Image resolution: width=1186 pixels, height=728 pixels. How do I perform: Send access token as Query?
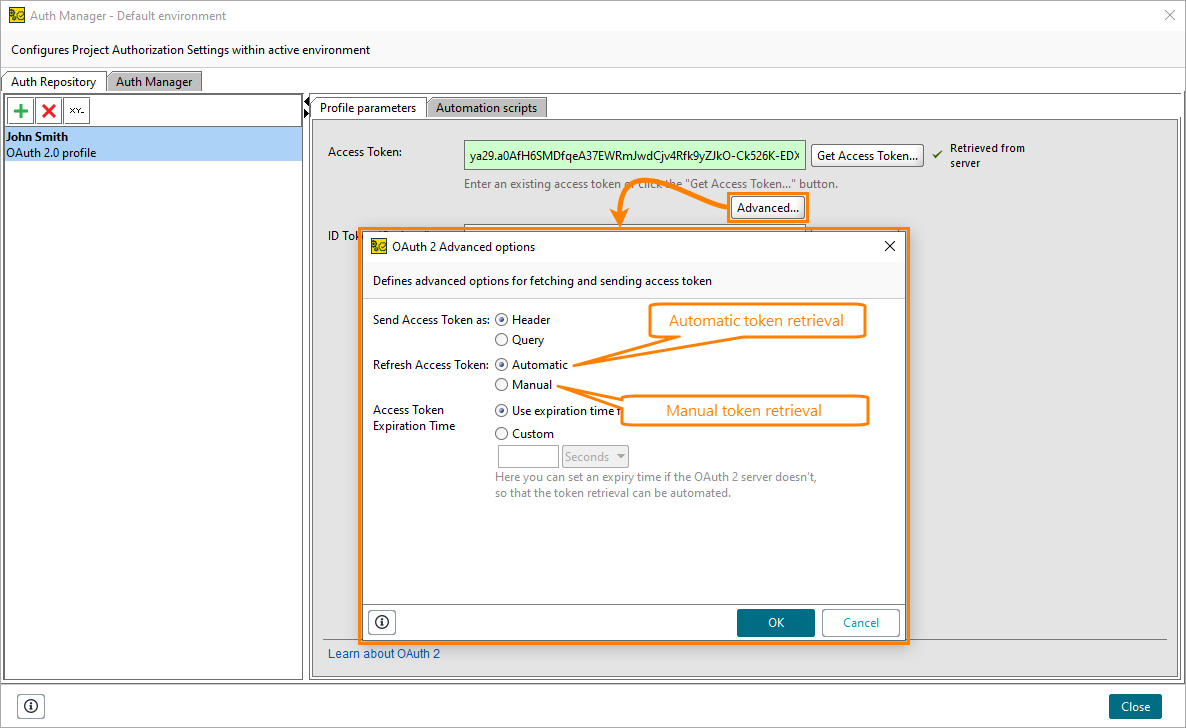point(501,339)
